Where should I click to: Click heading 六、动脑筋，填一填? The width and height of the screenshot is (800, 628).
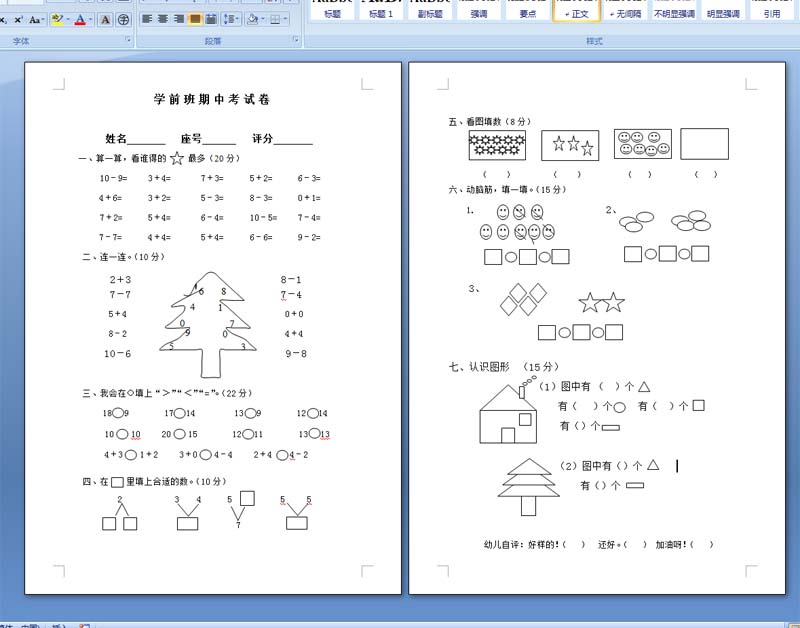tap(508, 189)
